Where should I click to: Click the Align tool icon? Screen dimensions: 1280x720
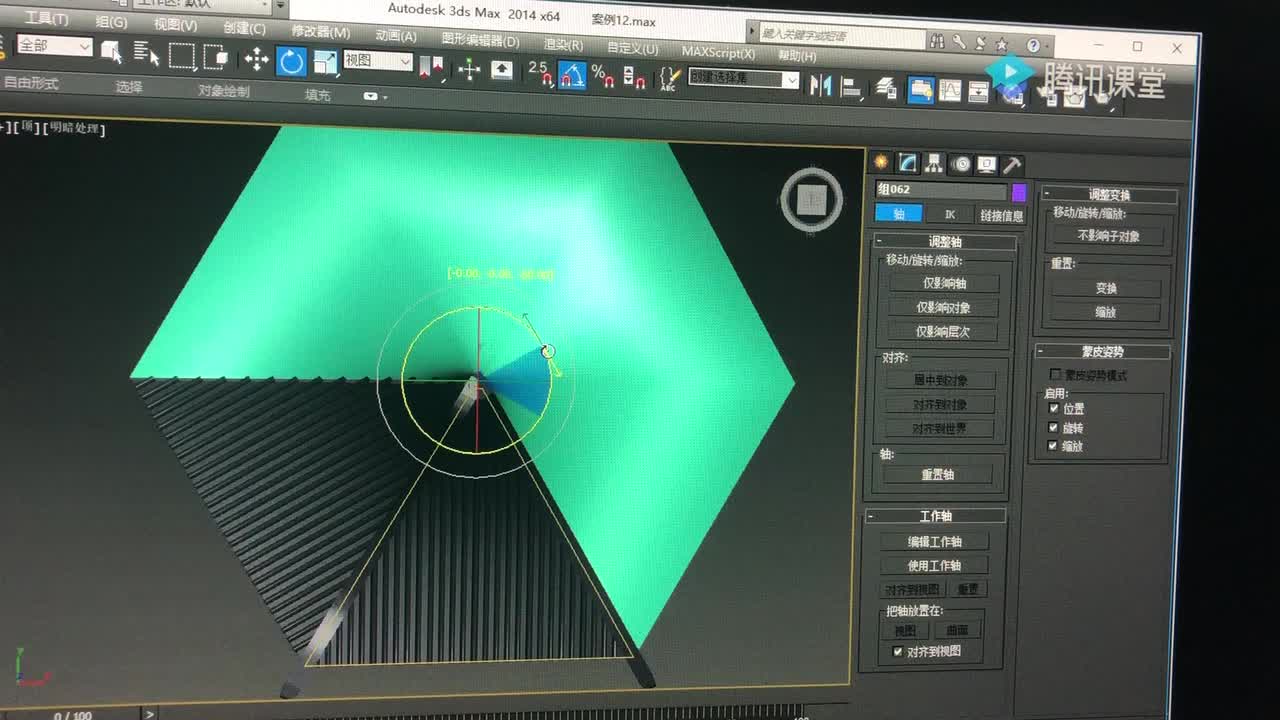tap(852, 87)
